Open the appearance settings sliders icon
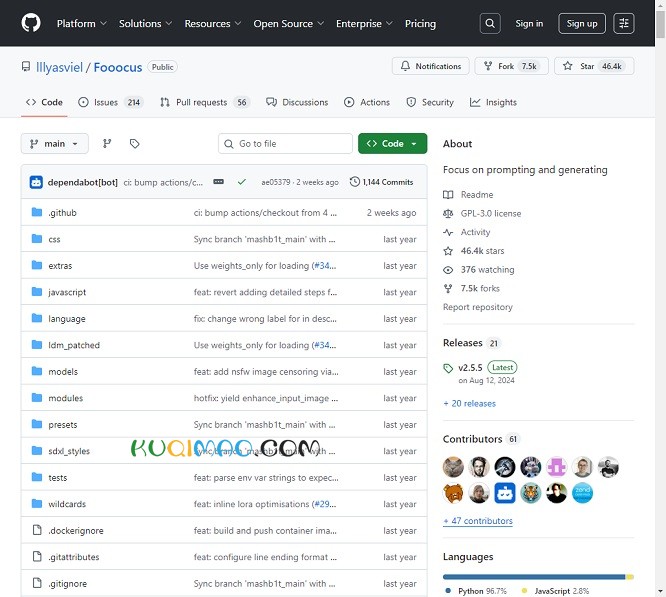The width and height of the screenshot is (666, 597). 624,23
